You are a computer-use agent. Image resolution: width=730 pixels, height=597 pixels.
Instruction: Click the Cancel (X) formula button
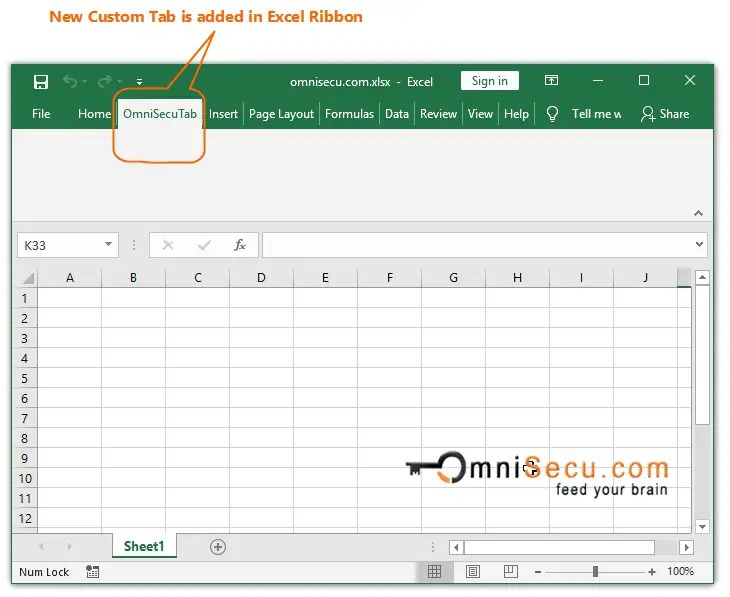(168, 245)
